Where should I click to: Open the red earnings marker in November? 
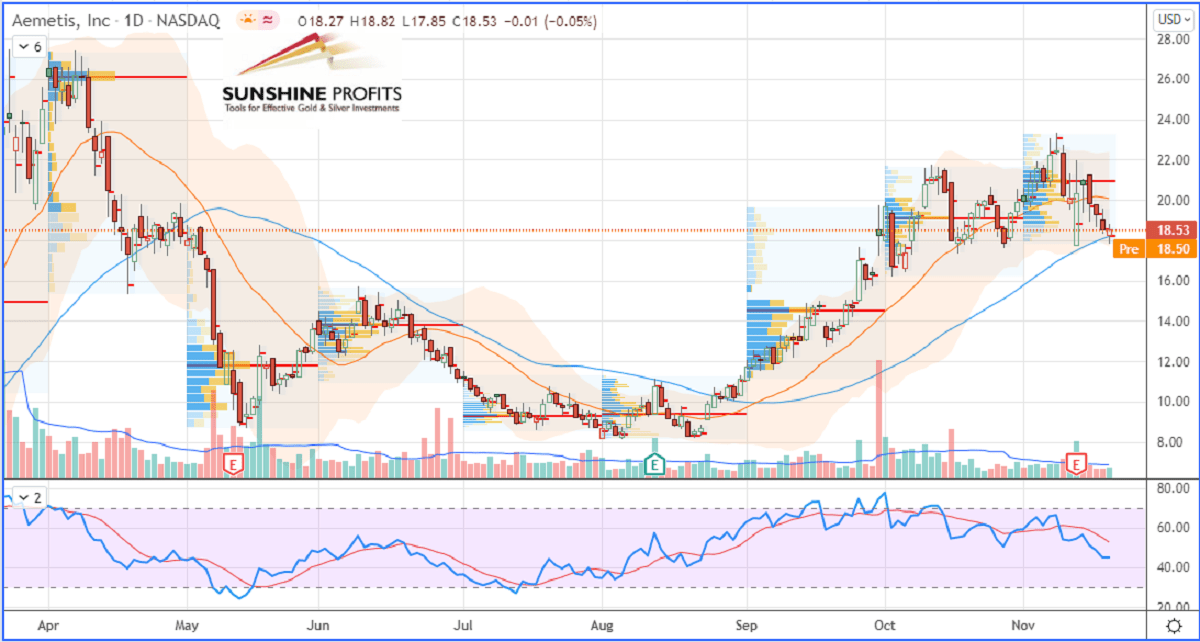pyautogui.click(x=1078, y=464)
